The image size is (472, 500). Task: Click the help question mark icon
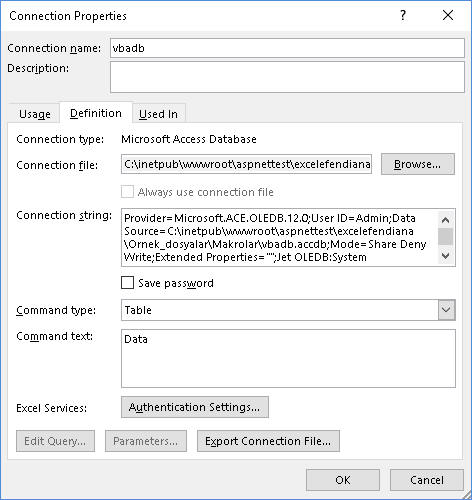point(403,15)
